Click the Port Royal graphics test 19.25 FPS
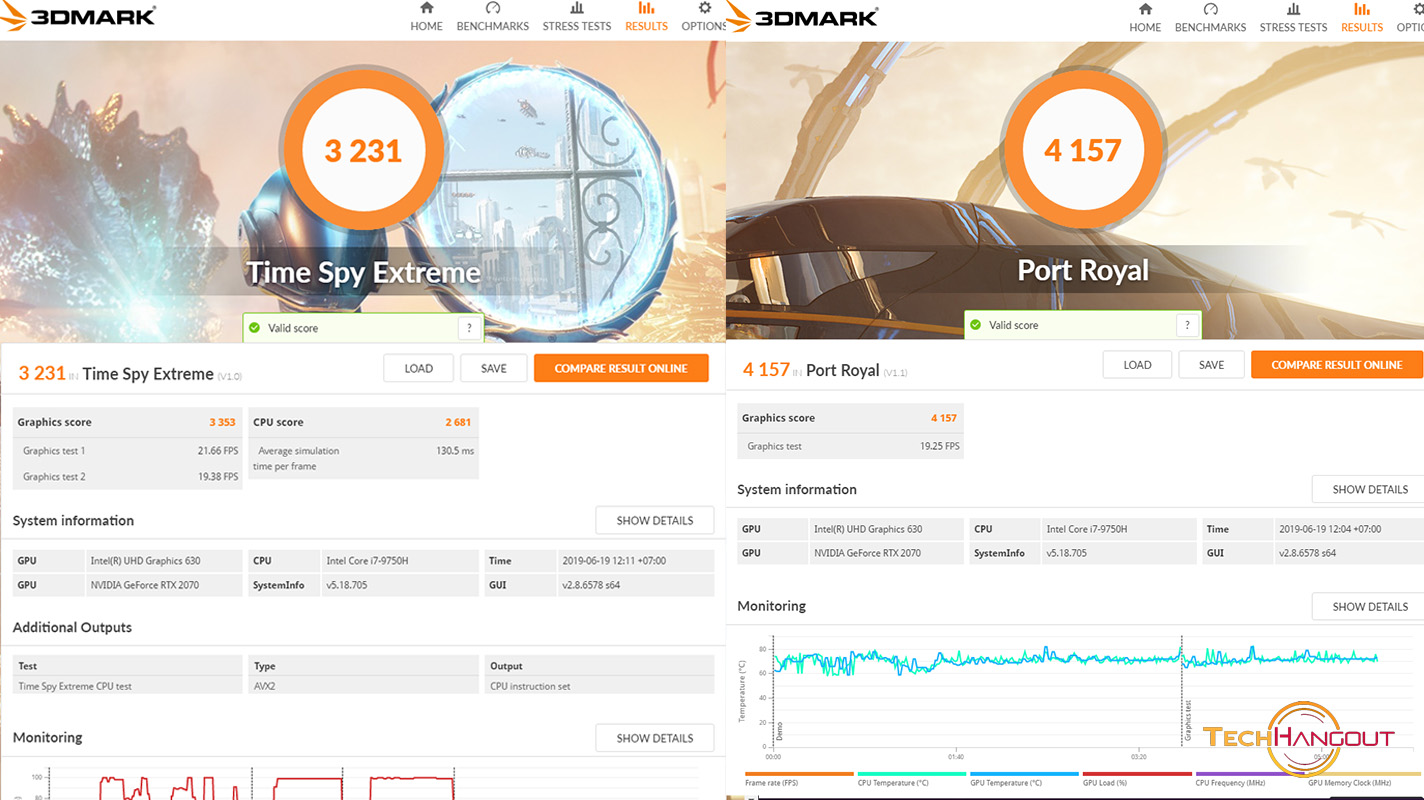The height and width of the screenshot is (800, 1424). coord(939,446)
